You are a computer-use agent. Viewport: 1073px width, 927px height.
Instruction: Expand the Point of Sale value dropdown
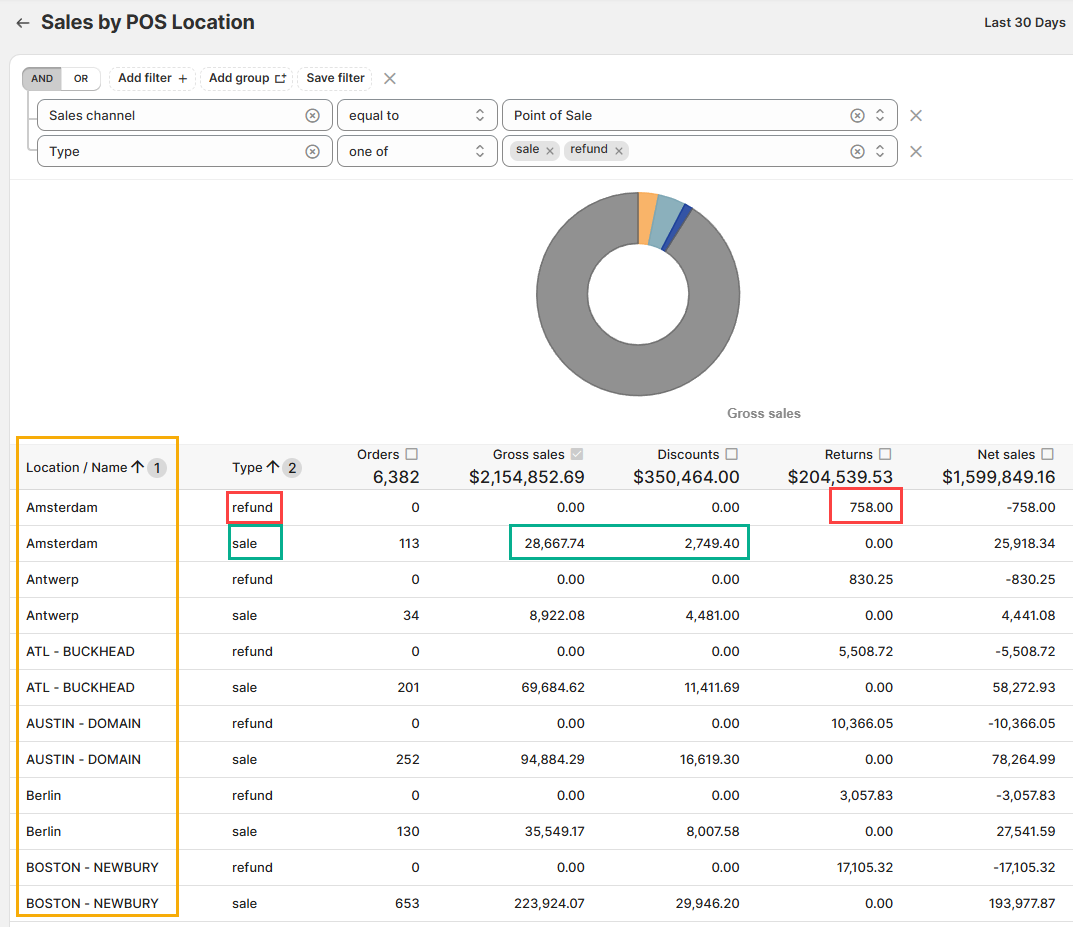(x=880, y=116)
